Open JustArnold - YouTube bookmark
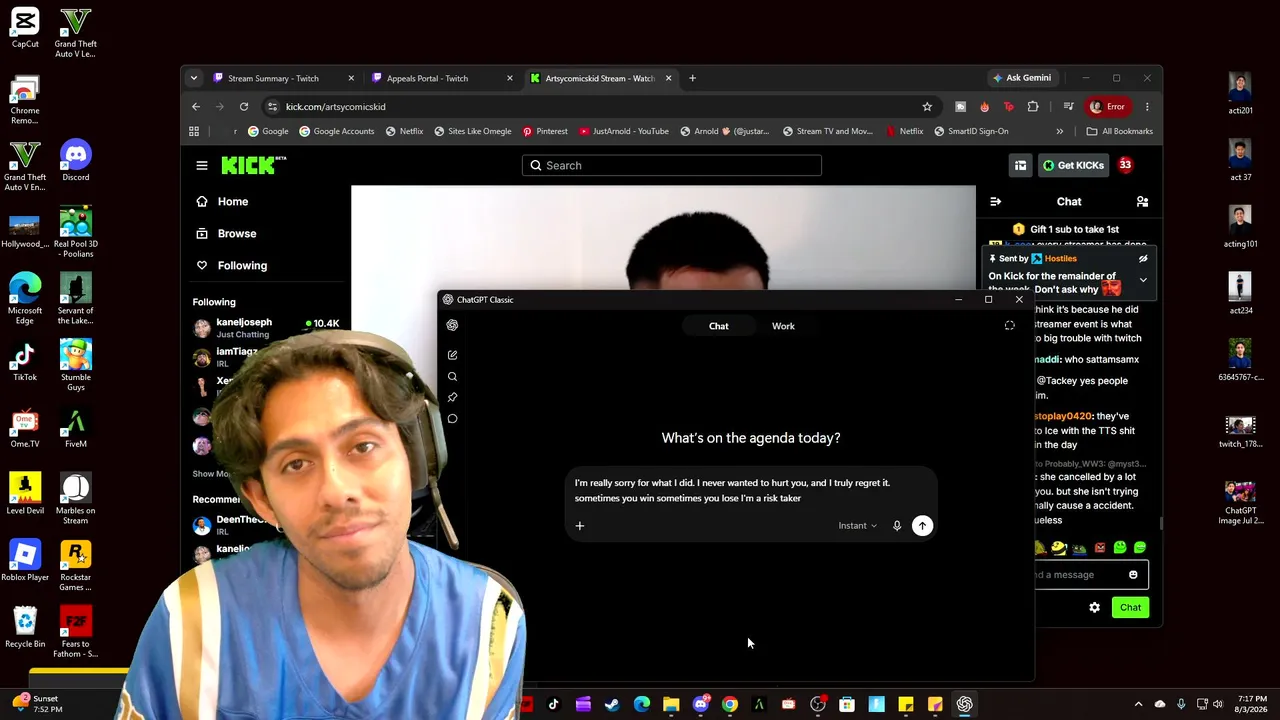This screenshot has width=1280, height=720. point(624,131)
